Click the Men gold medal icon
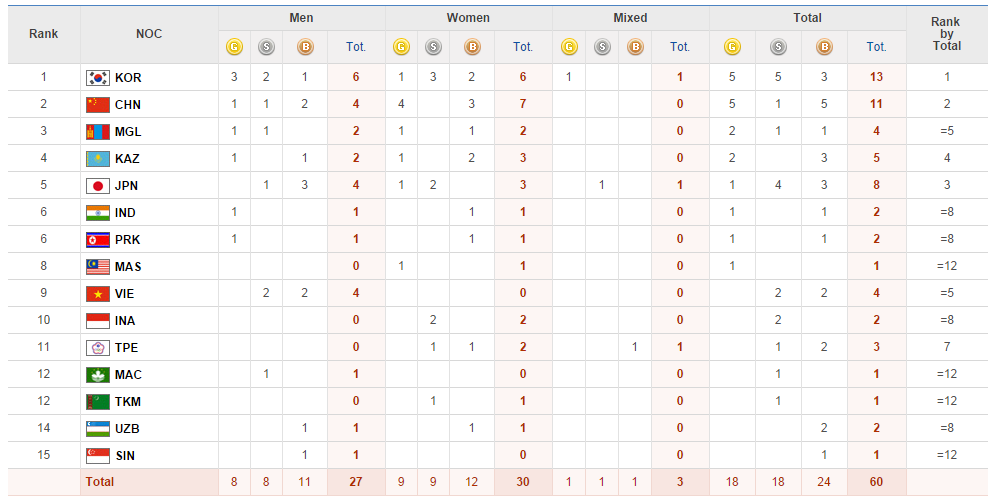Screen dimensions: 997x502 click(x=234, y=46)
